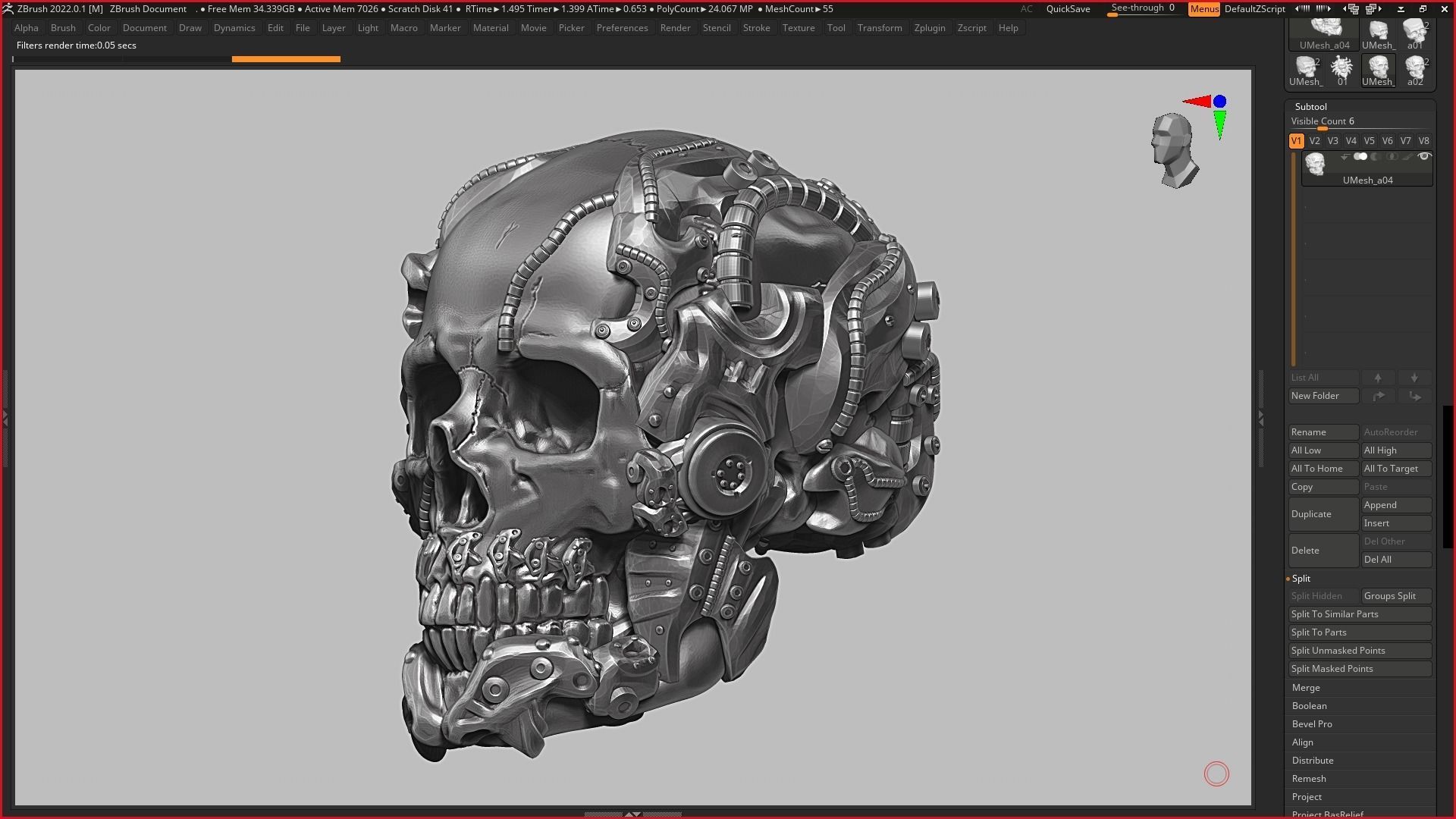The image size is (1456, 819).
Task: Toggle the Boolean subtraction icon on UMesh_a04
Action: click(1376, 157)
